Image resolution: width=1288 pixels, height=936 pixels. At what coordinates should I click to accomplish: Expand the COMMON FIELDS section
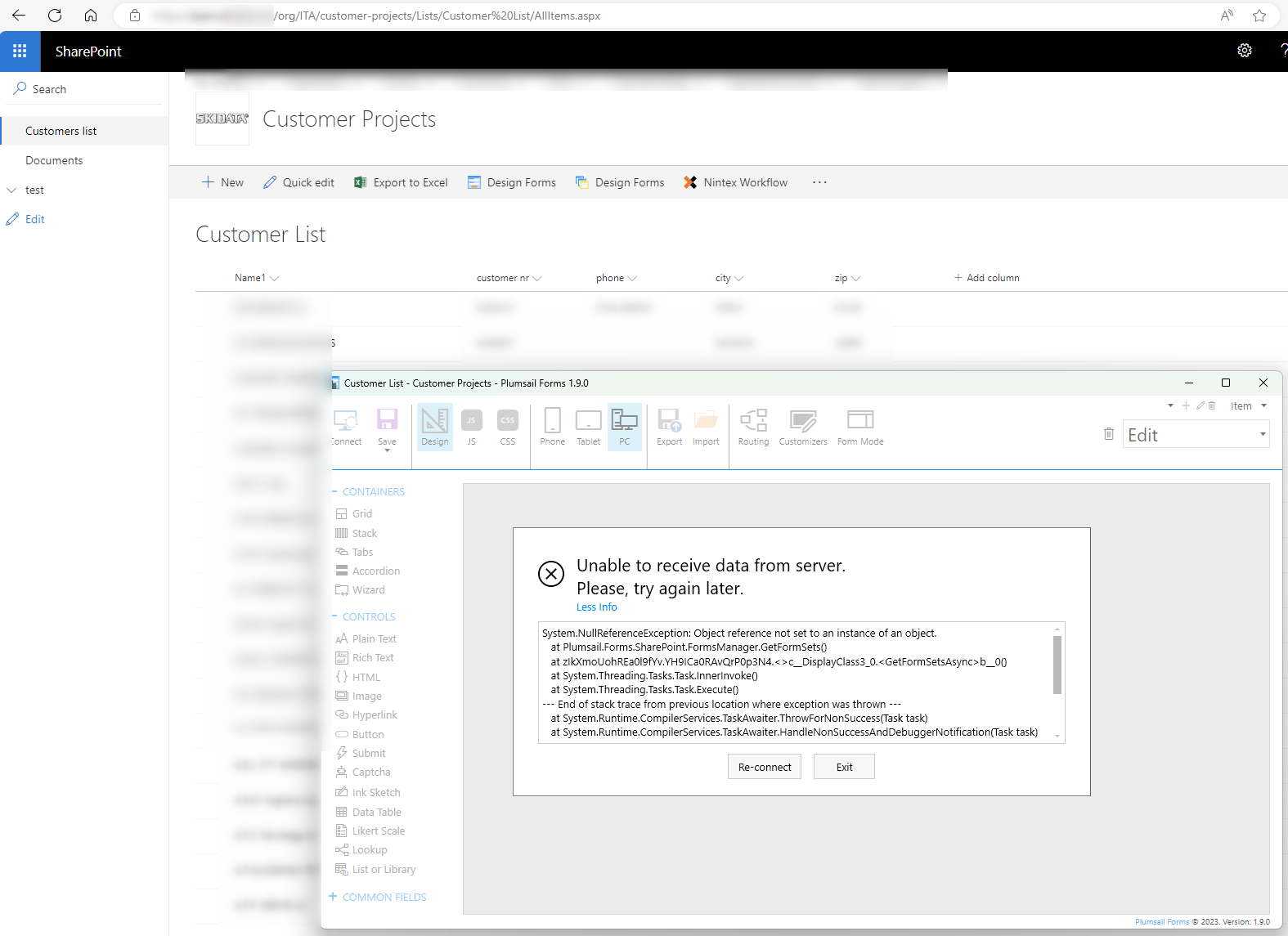pyautogui.click(x=334, y=897)
